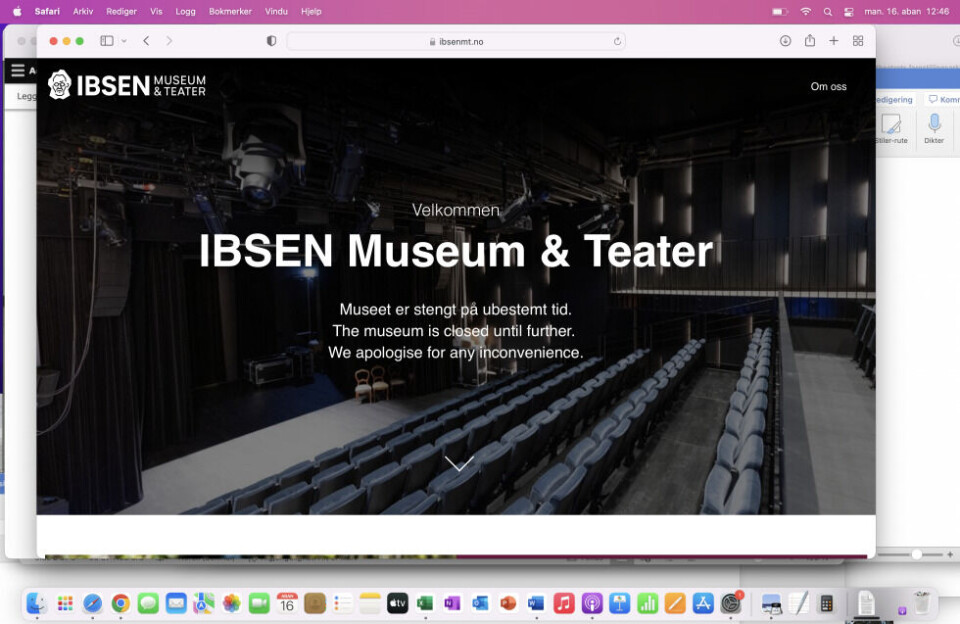This screenshot has width=960, height=624.
Task: Open Apple TV from the Dock
Action: pyautogui.click(x=398, y=603)
